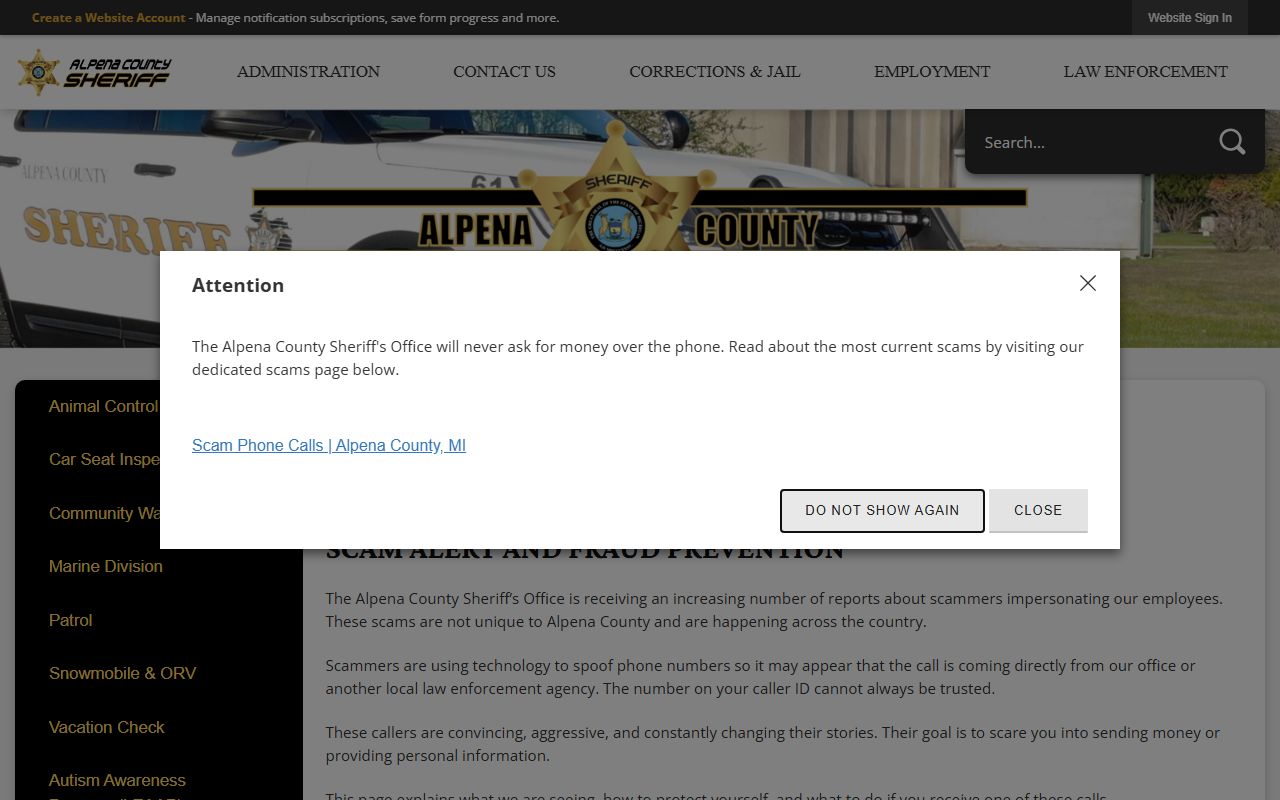This screenshot has height=800, width=1280.
Task: Close the Attention dialog with the X icon
Action: (1088, 283)
